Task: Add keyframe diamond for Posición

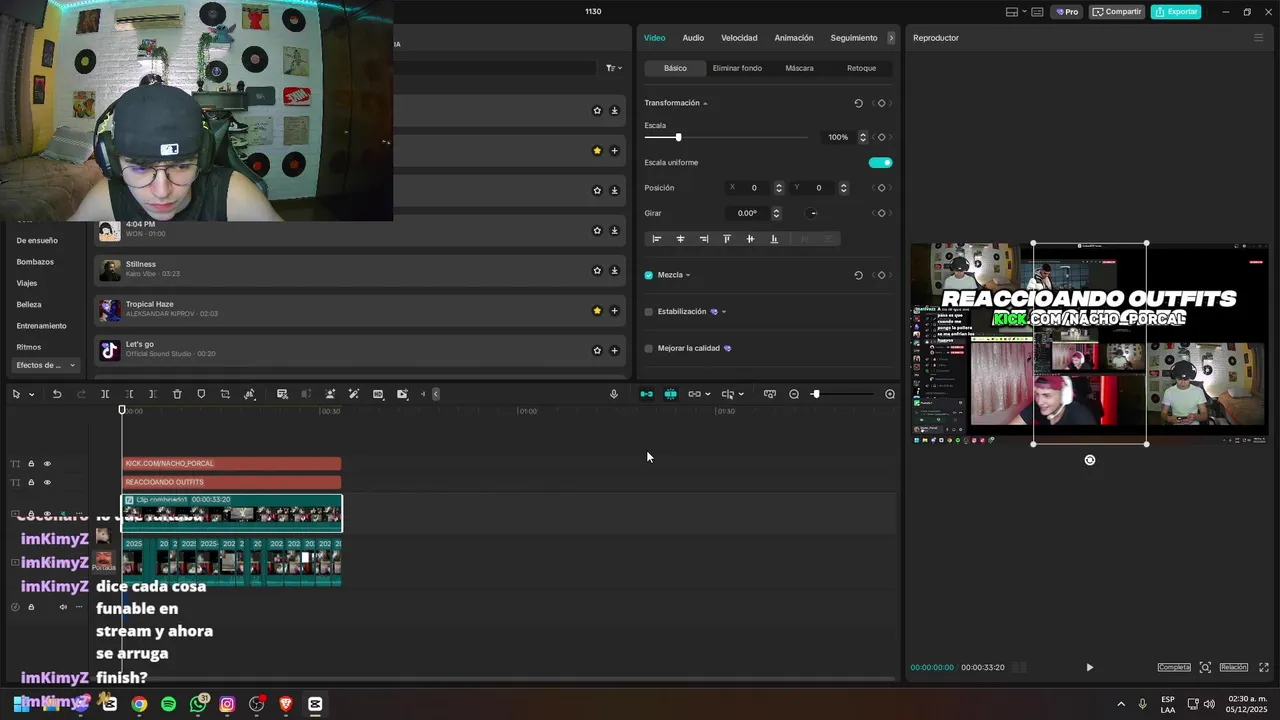Action: tap(881, 188)
